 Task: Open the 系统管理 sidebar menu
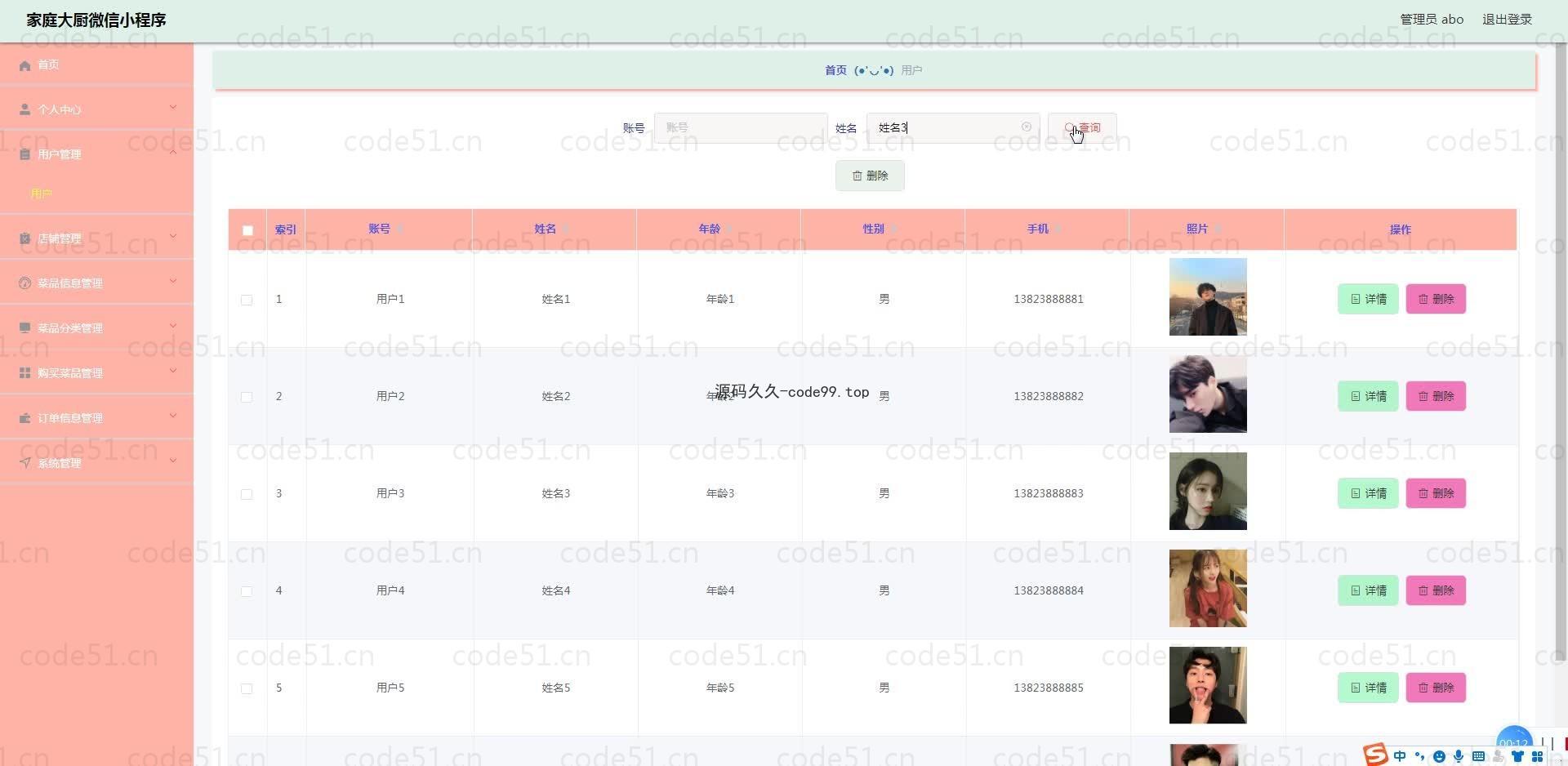[x=96, y=463]
